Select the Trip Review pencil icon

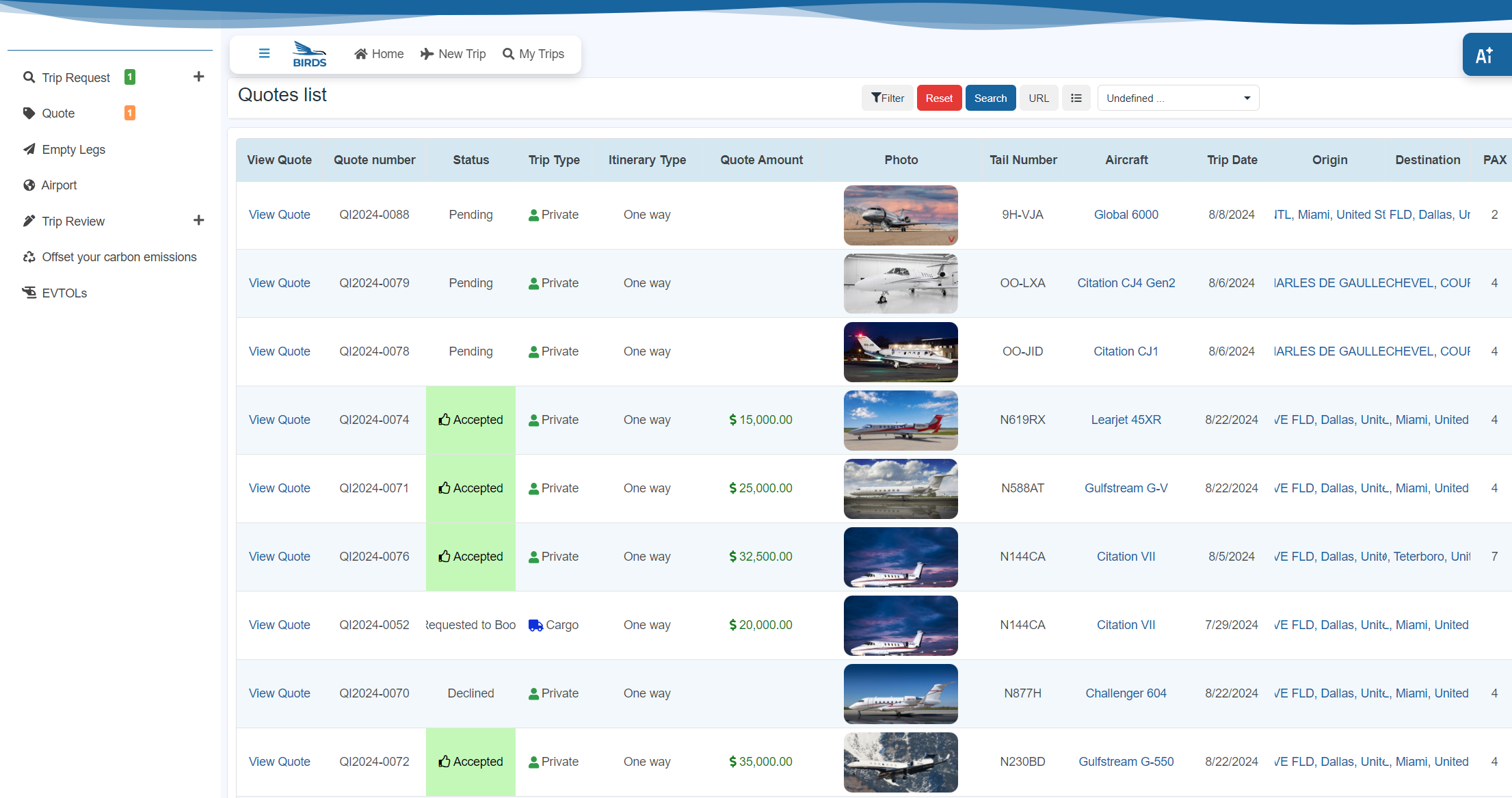(29, 221)
